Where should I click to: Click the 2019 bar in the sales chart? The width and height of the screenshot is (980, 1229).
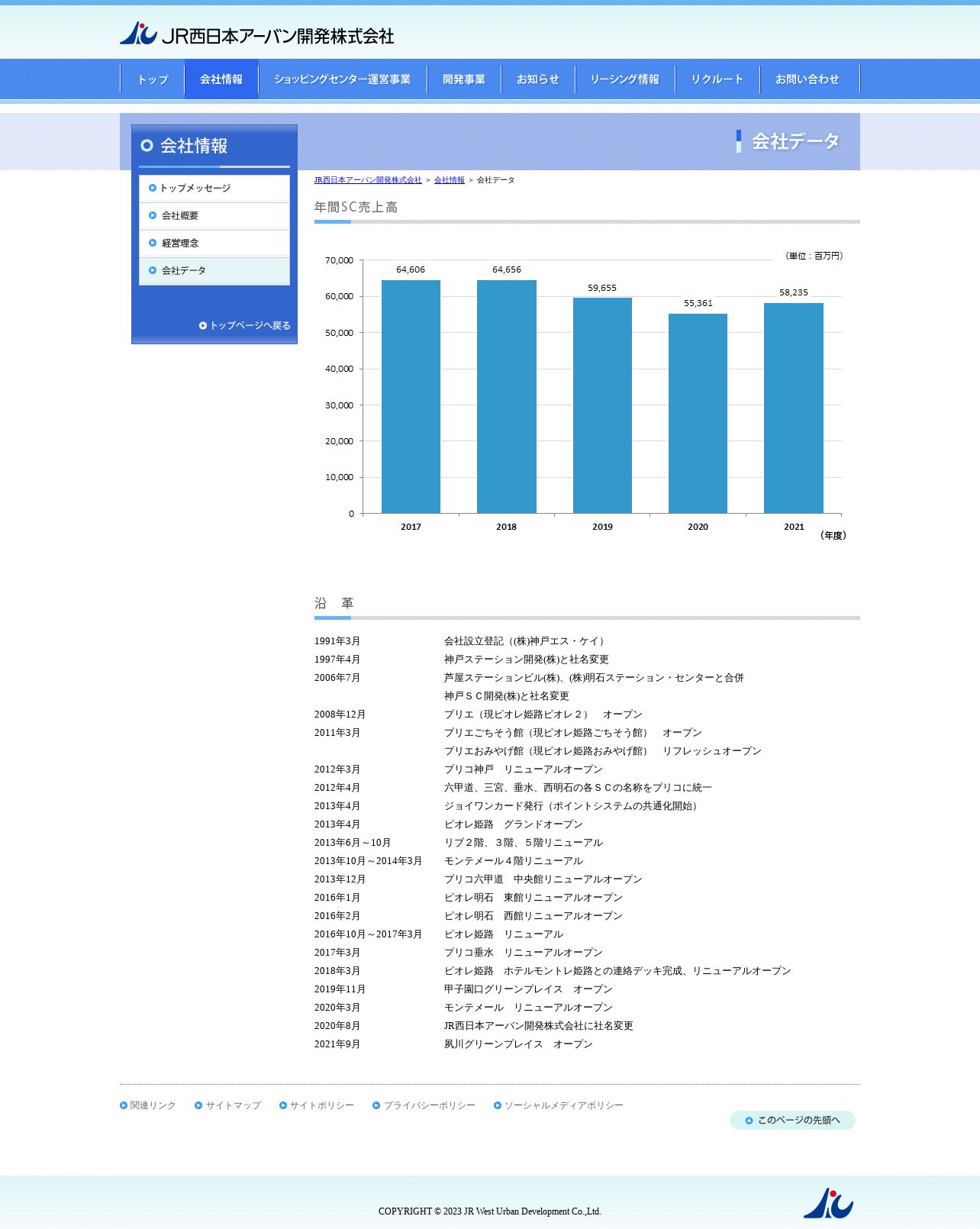click(x=602, y=405)
